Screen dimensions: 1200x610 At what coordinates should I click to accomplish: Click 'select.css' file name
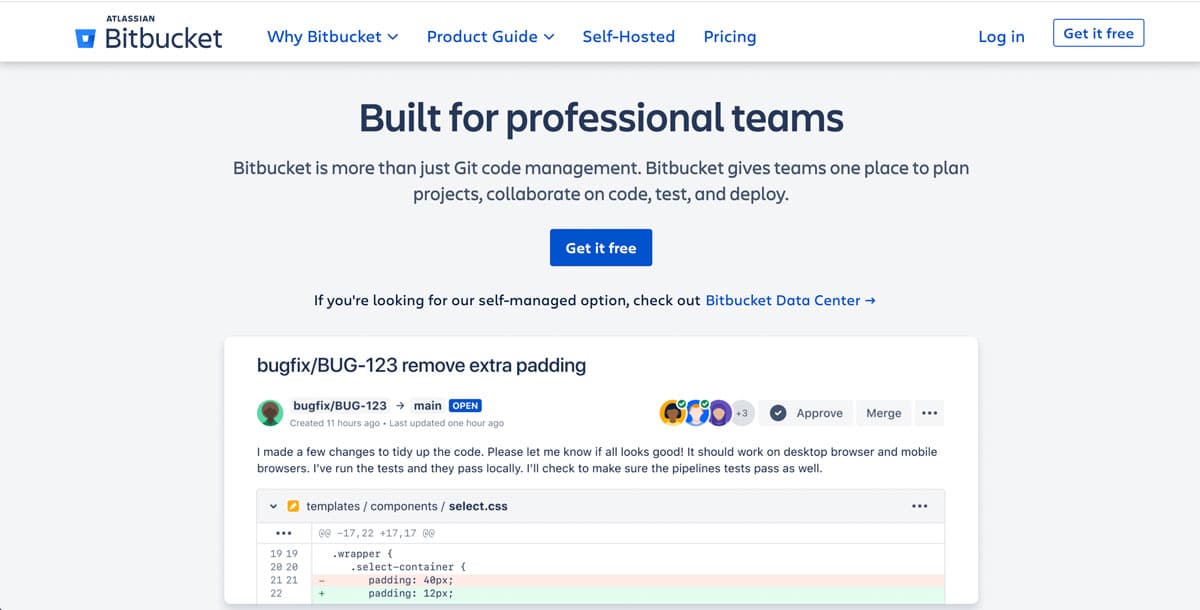pyautogui.click(x=478, y=506)
